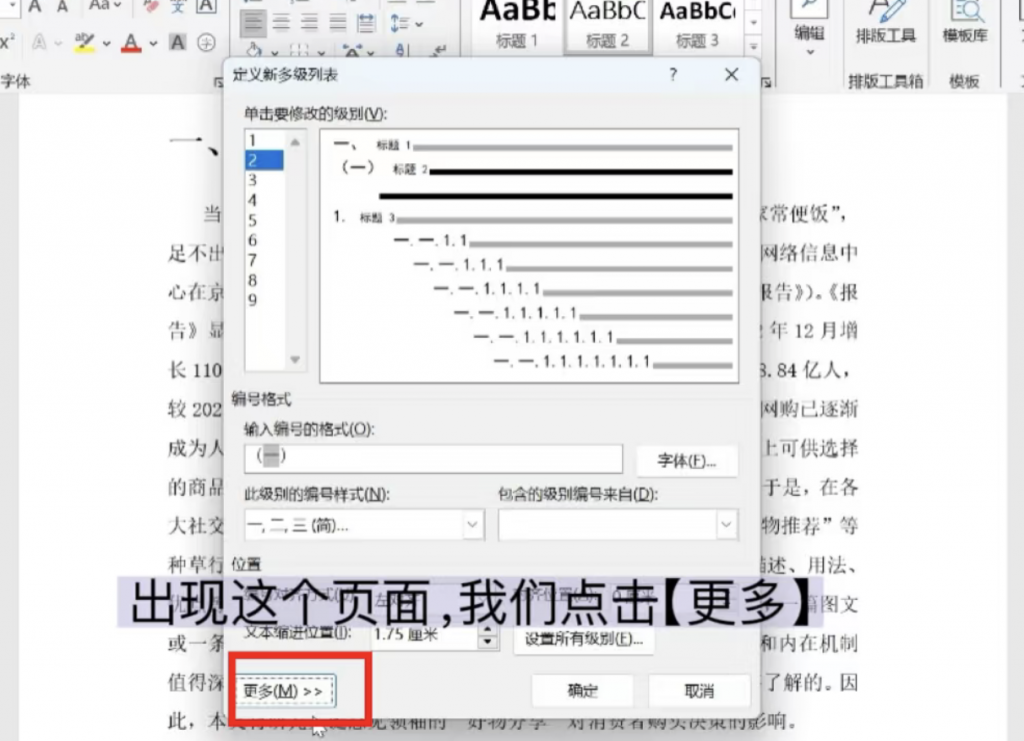Select the distributed alignment icon
The image size is (1024, 741).
coord(366,24)
